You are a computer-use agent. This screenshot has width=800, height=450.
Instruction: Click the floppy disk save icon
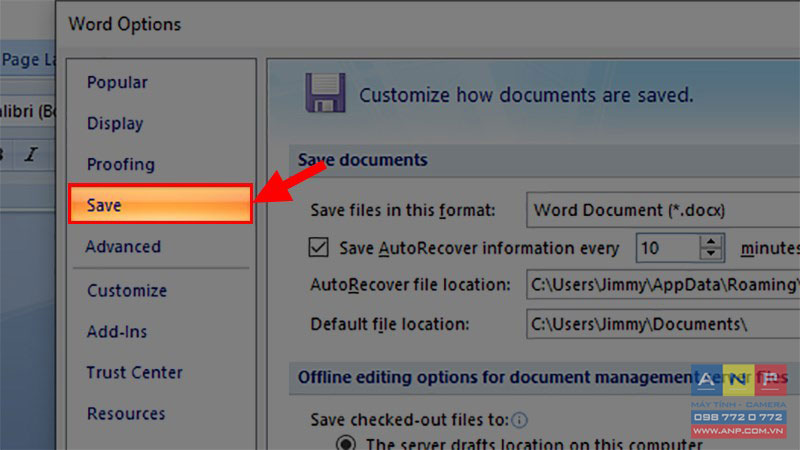(325, 93)
